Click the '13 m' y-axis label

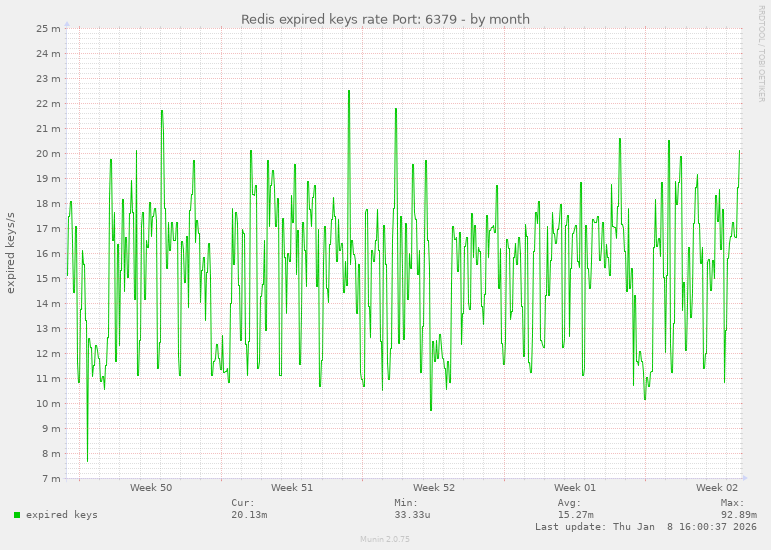point(48,329)
